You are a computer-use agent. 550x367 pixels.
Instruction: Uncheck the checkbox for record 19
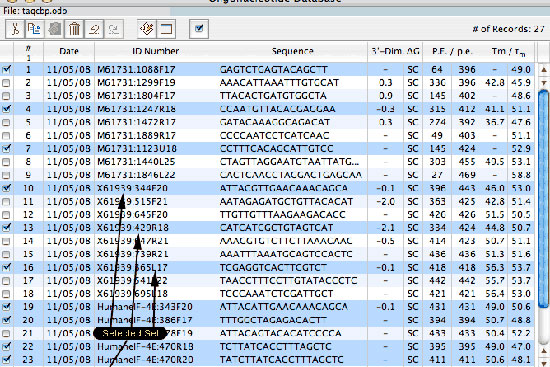coord(6,307)
